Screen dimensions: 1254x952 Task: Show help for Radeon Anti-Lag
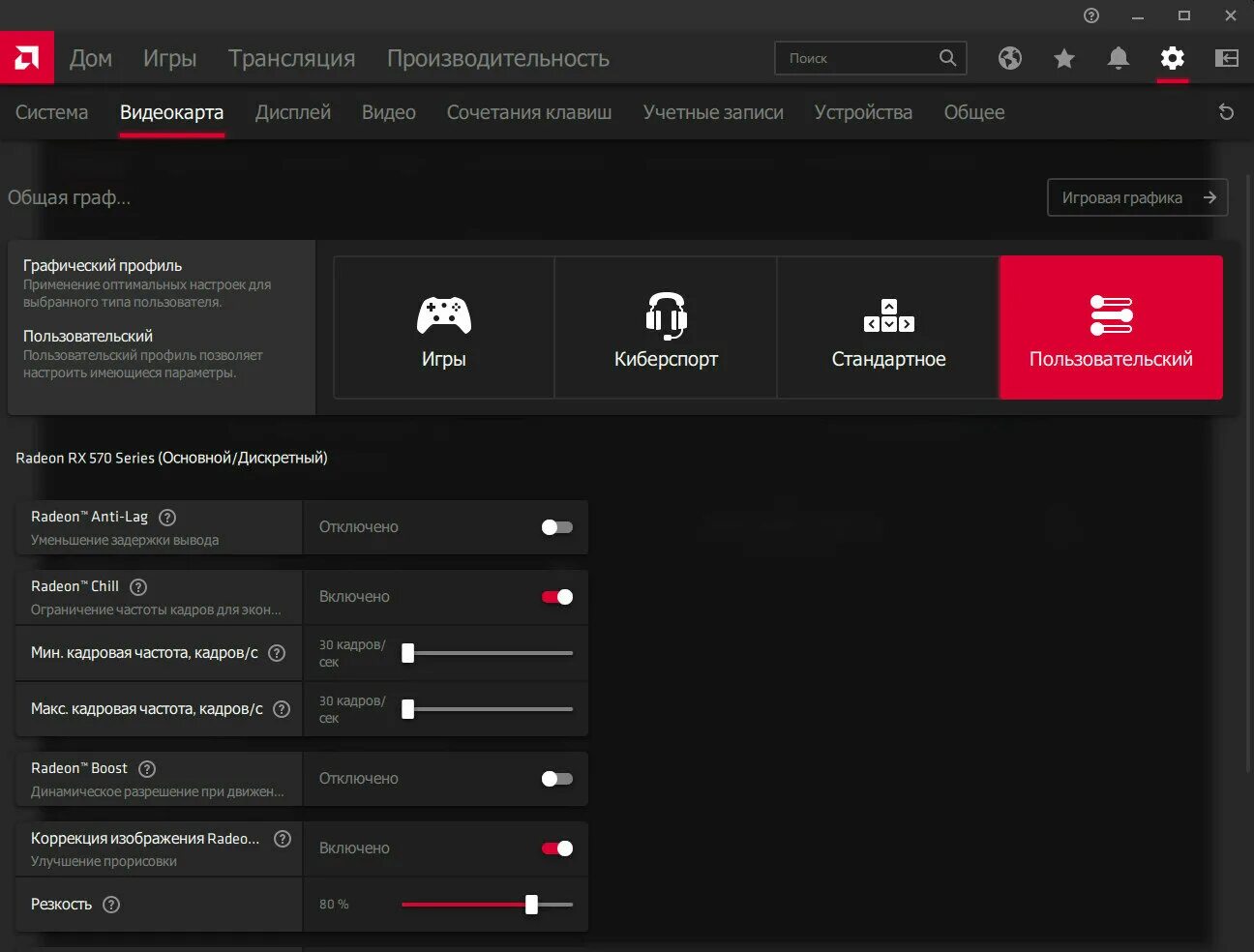(167, 518)
